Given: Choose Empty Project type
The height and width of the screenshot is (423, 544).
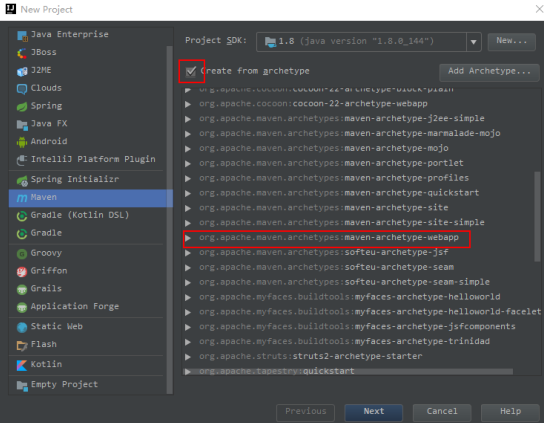Looking at the screenshot, I should pos(87,385).
